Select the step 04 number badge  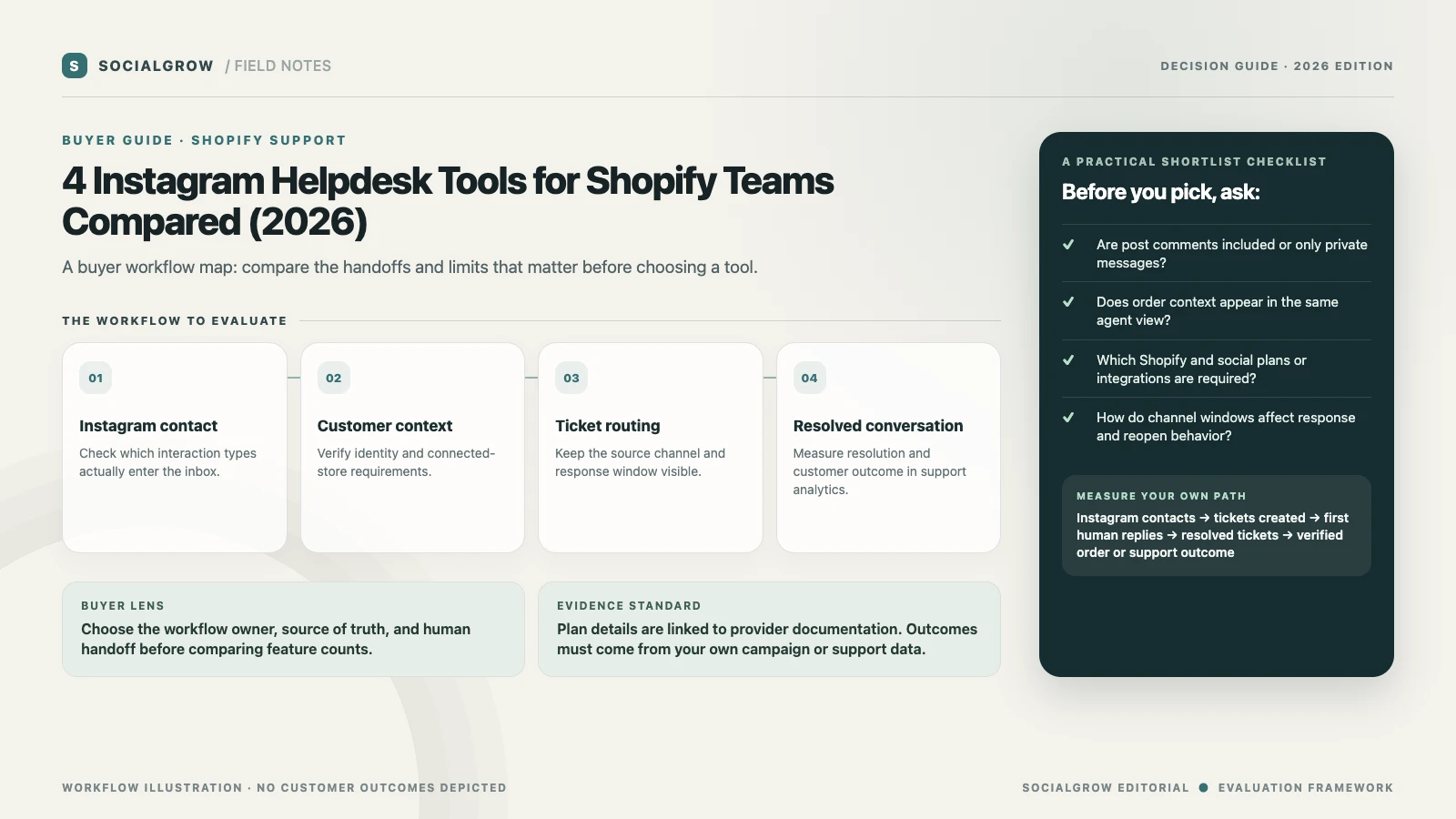coord(810,378)
